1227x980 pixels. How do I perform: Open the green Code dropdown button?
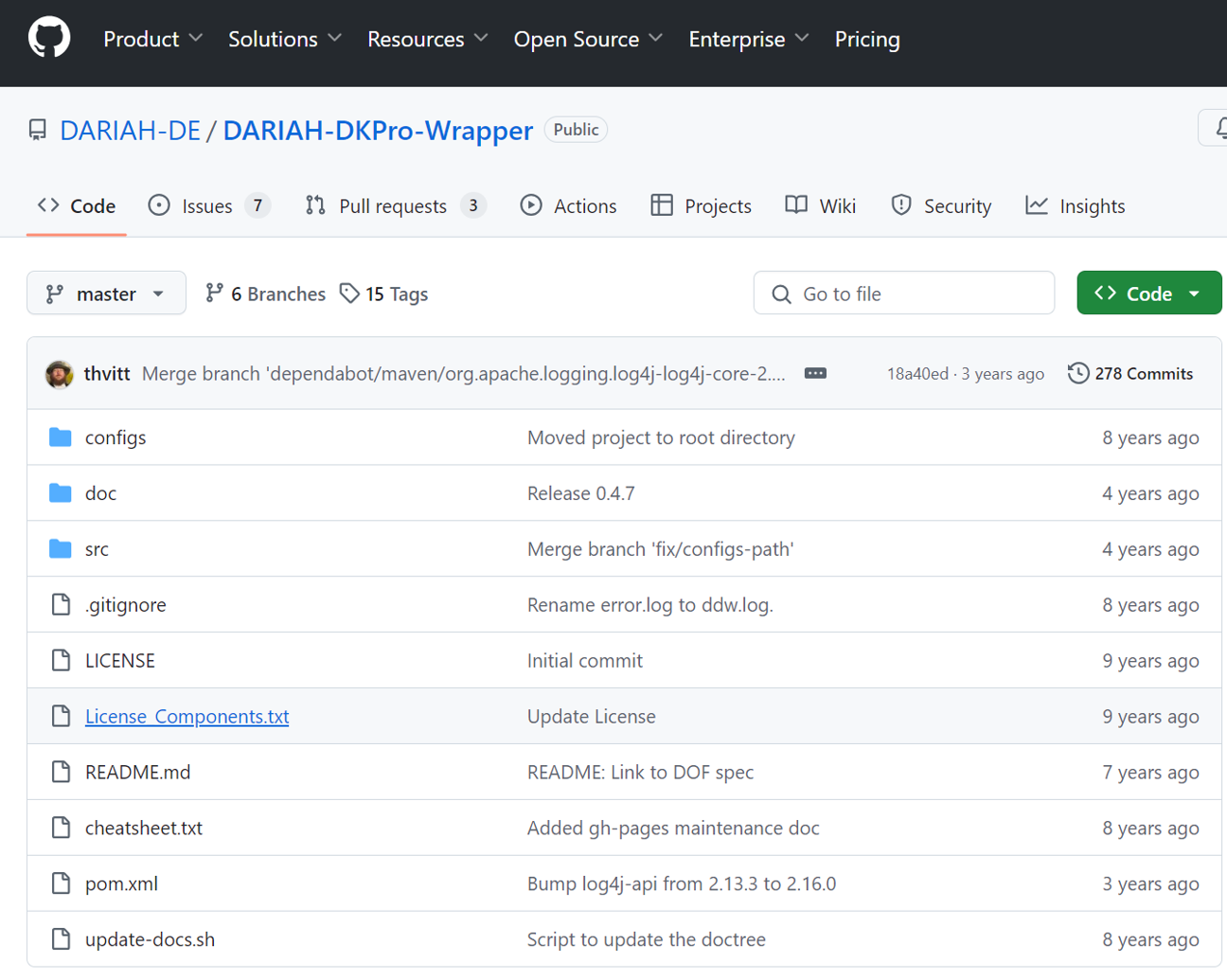tap(1147, 294)
